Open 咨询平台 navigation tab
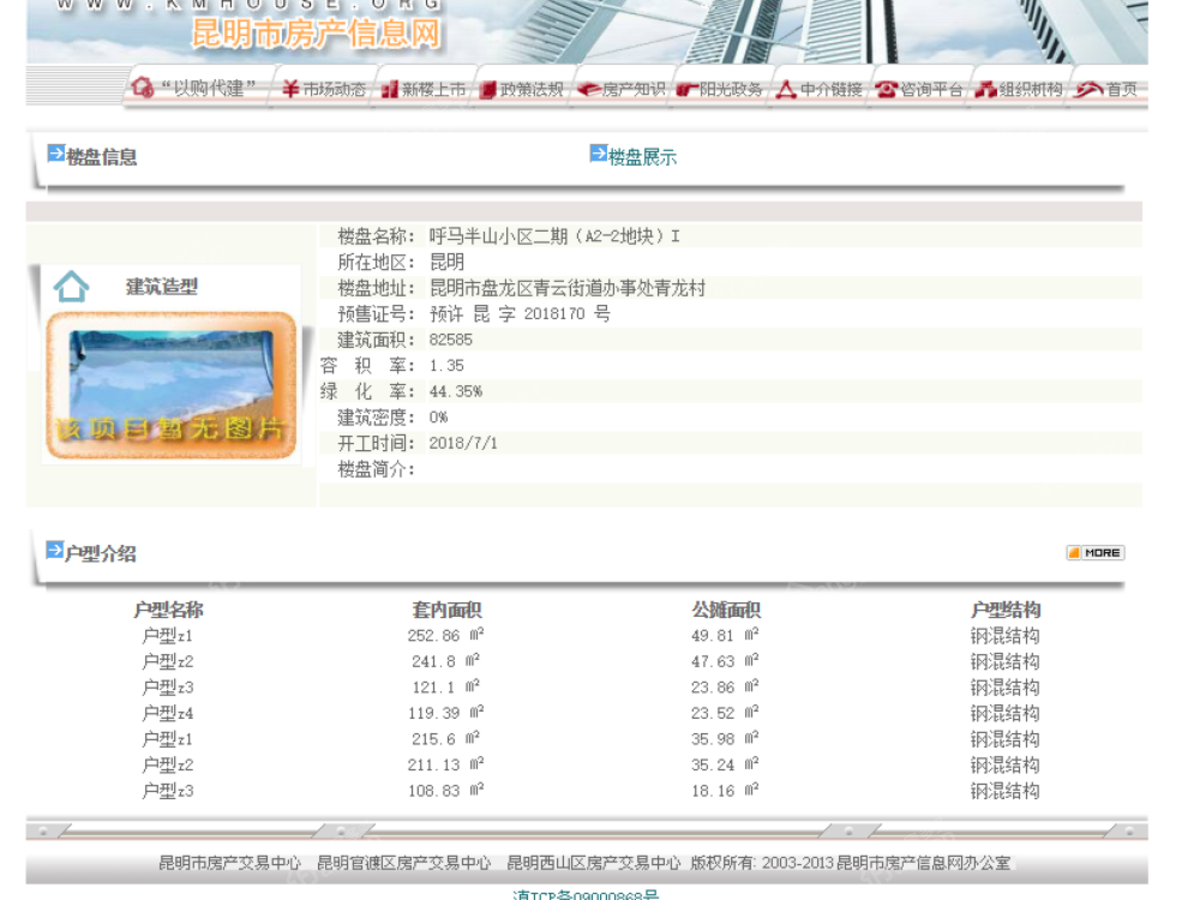Viewport: 1200px width, 900px height. coord(920,89)
